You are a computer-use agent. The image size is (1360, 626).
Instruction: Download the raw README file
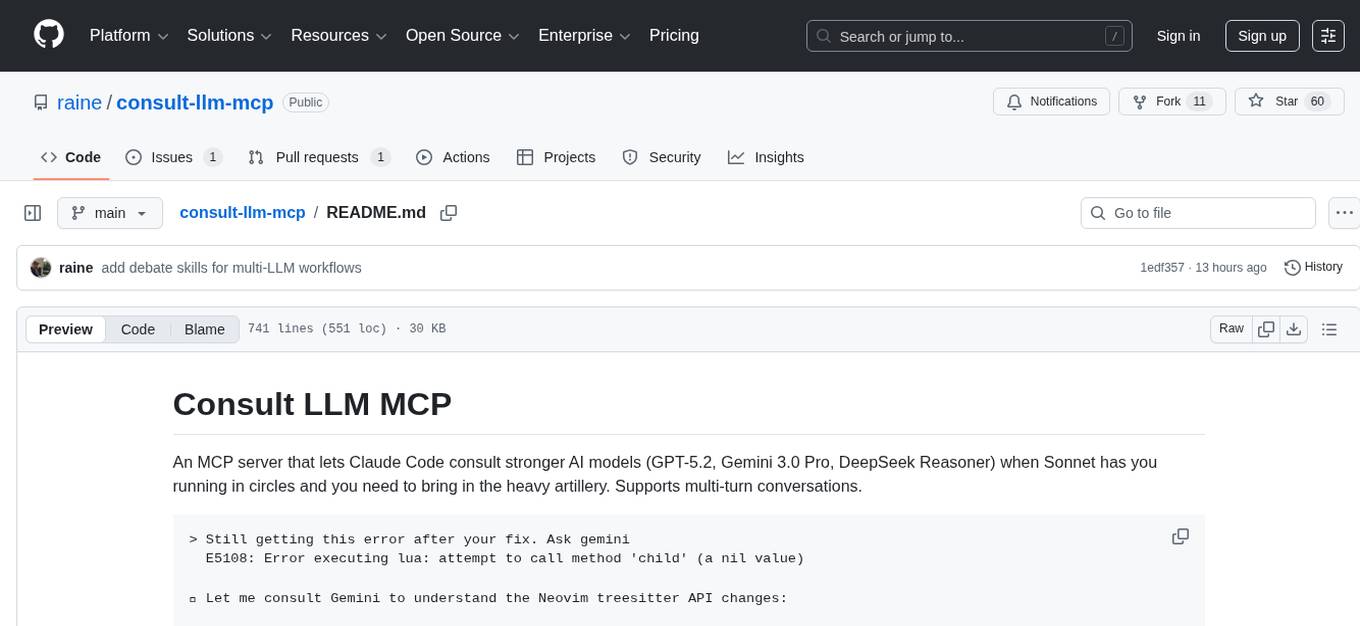(1294, 328)
